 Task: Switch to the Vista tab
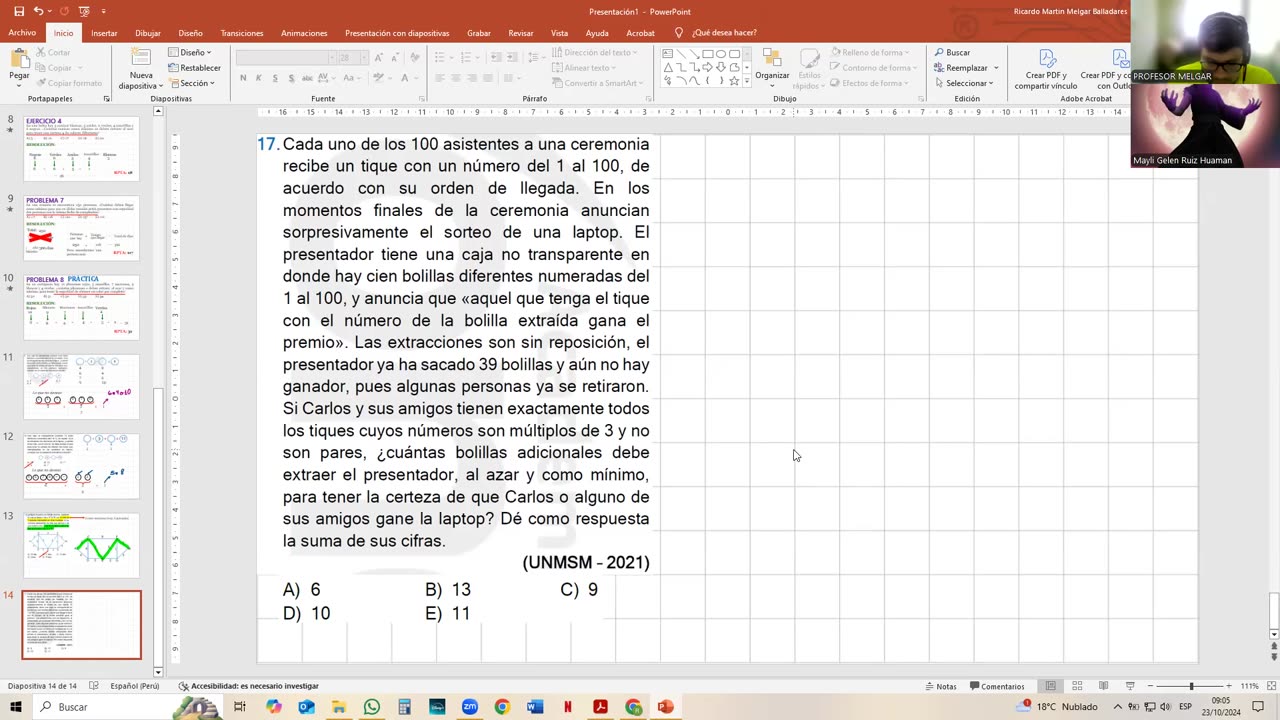pyautogui.click(x=559, y=33)
